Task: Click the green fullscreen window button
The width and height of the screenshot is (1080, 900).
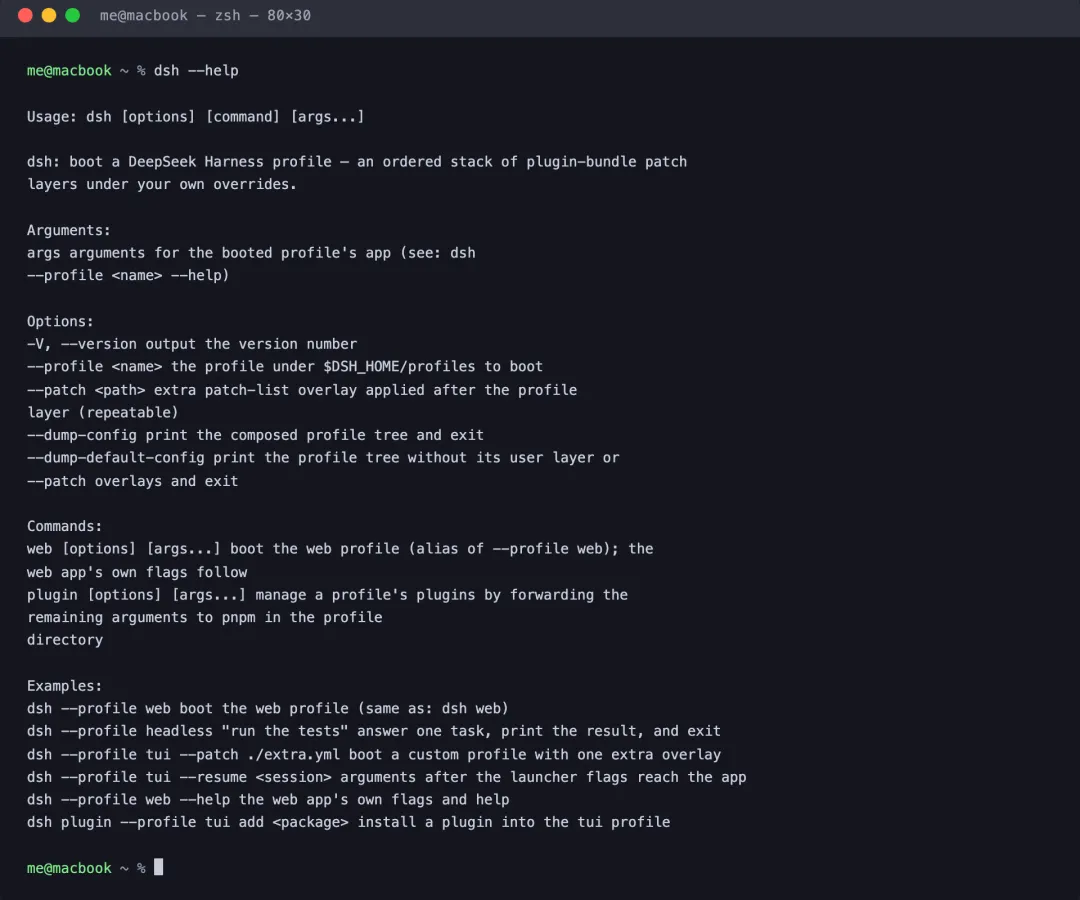Action: (x=72, y=15)
